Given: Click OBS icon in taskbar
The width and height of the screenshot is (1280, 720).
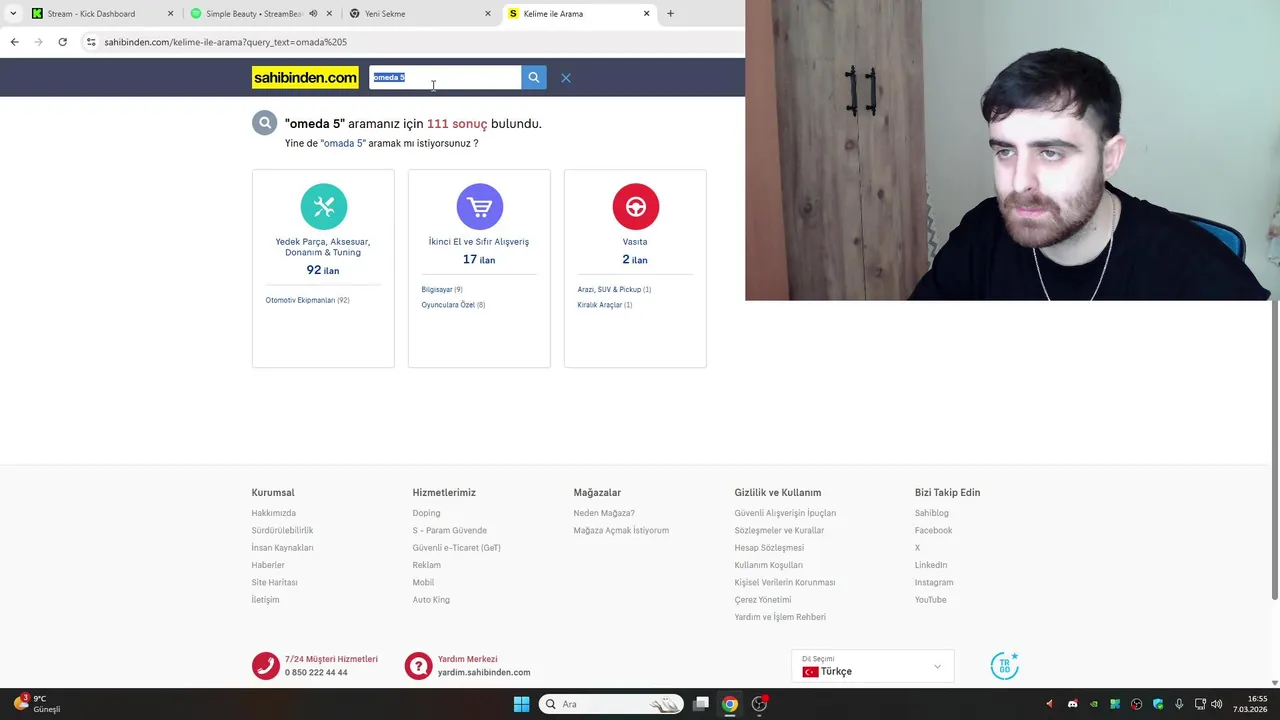Looking at the screenshot, I should pyautogui.click(x=760, y=704).
